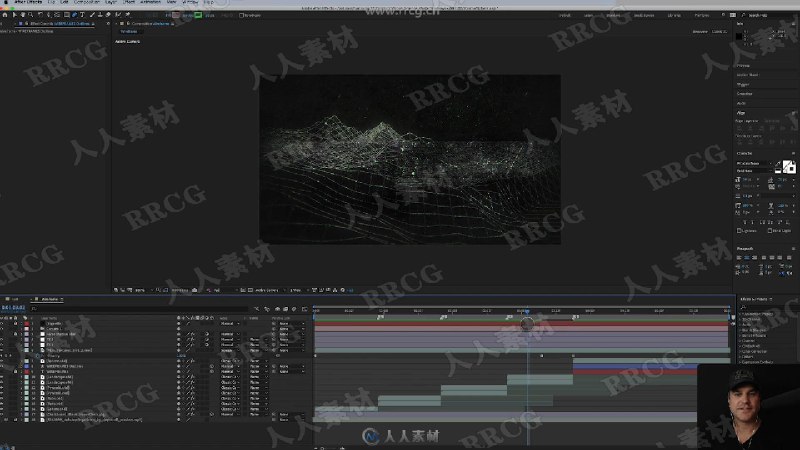
Task: Click the current time indicator playhead
Action: [x=527, y=311]
